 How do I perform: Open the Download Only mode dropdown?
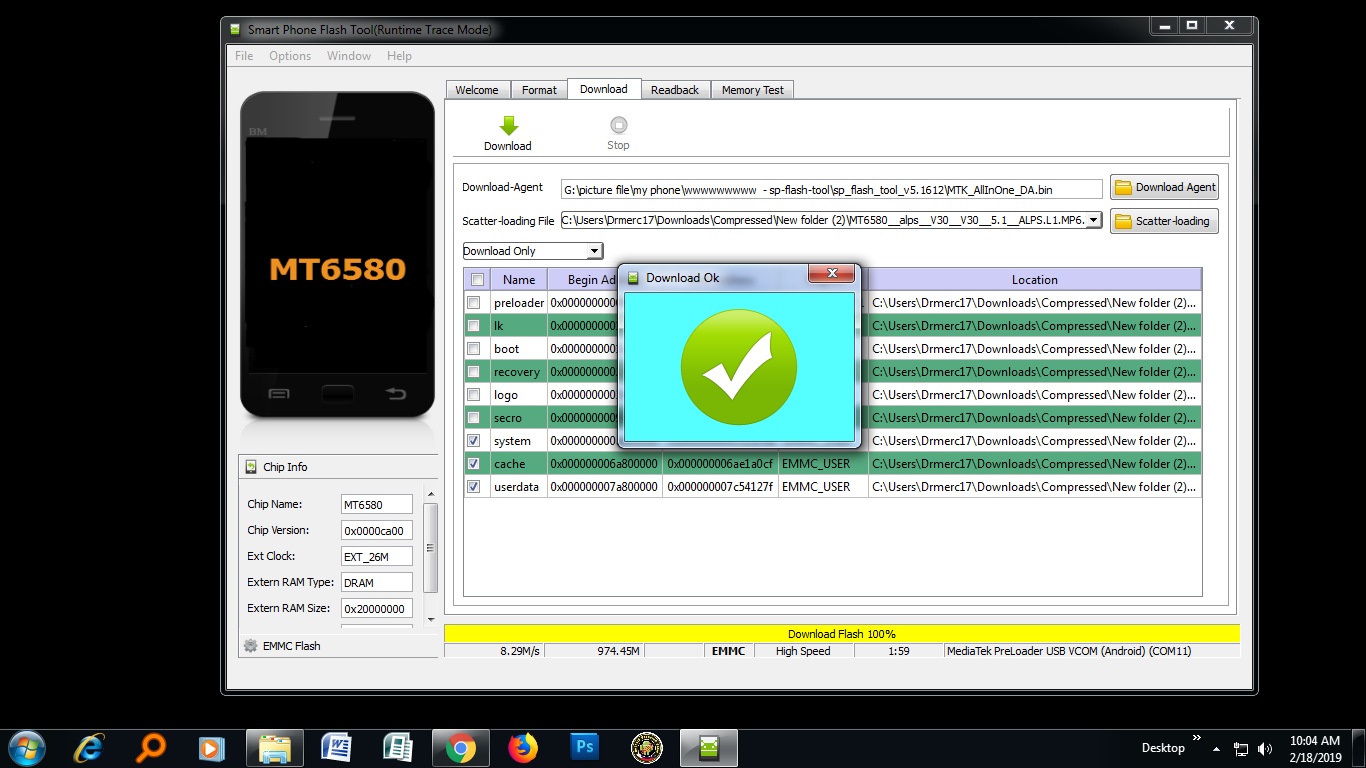(x=532, y=251)
